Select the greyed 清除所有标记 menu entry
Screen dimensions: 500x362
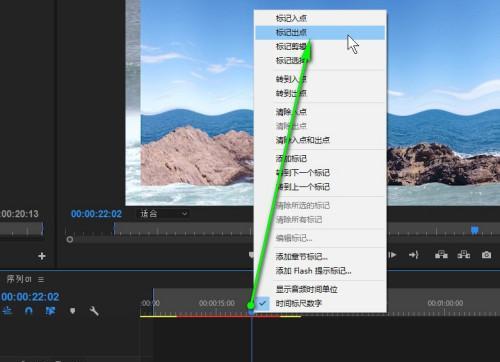(320, 219)
